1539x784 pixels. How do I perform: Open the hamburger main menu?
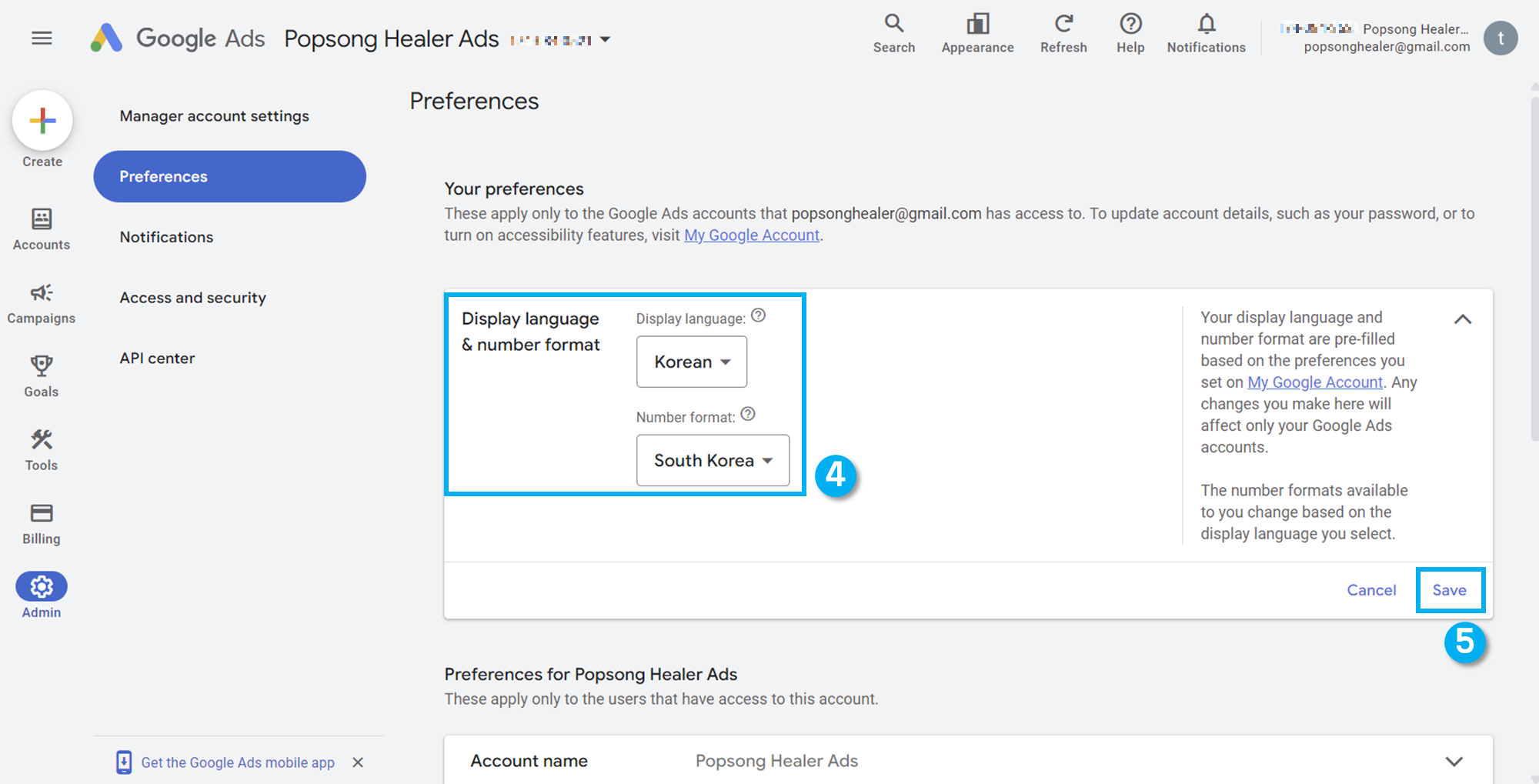click(42, 38)
